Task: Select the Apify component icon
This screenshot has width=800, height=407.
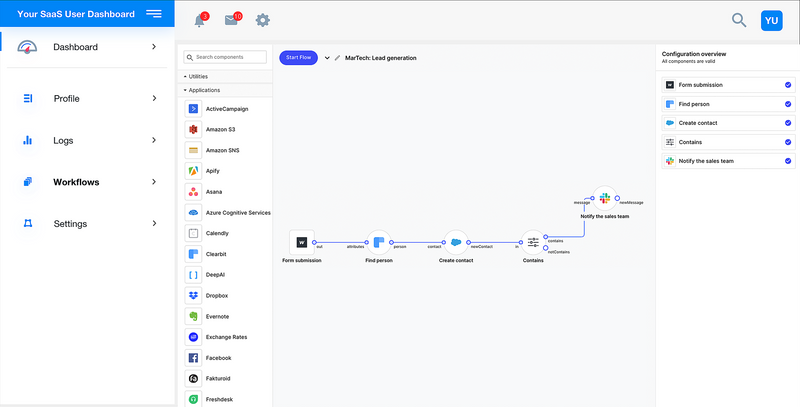Action: click(x=193, y=171)
